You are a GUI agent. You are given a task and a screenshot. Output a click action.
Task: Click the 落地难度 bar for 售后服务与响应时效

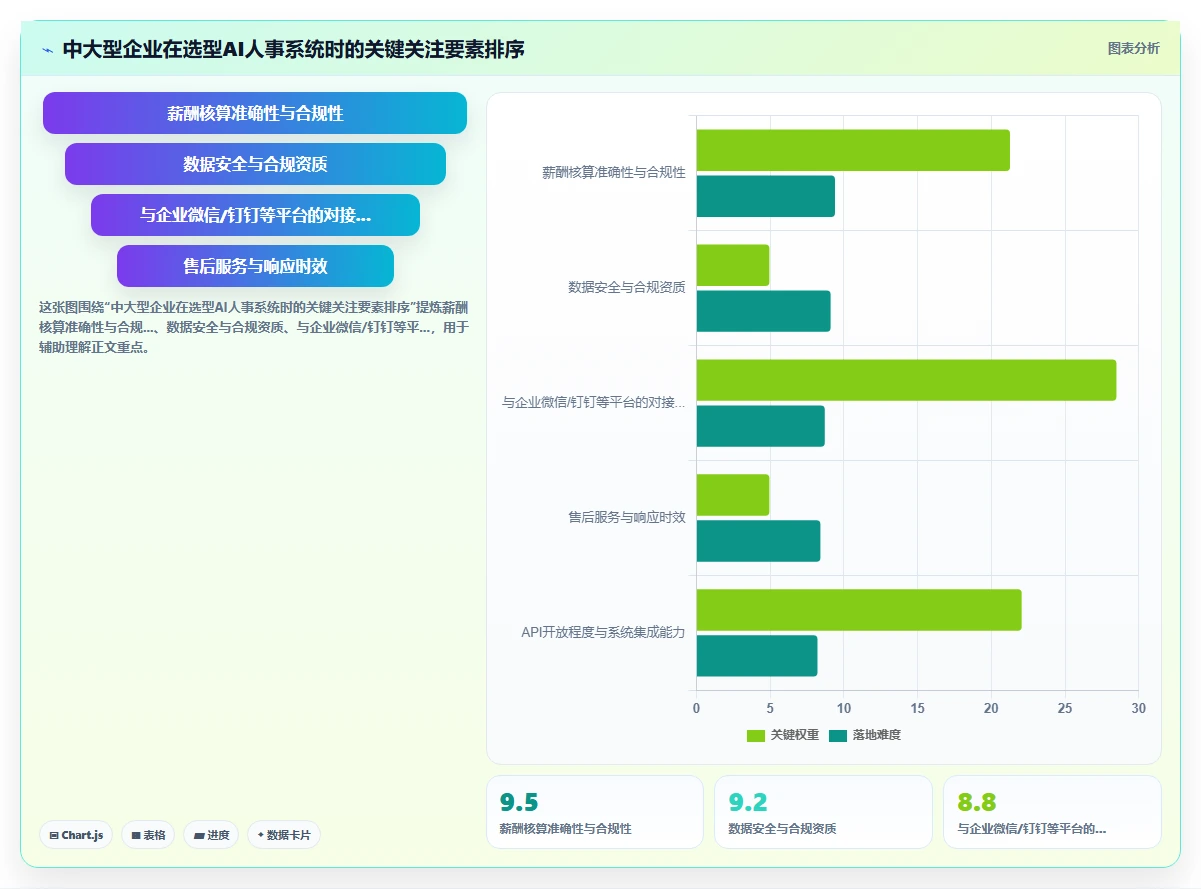(759, 541)
